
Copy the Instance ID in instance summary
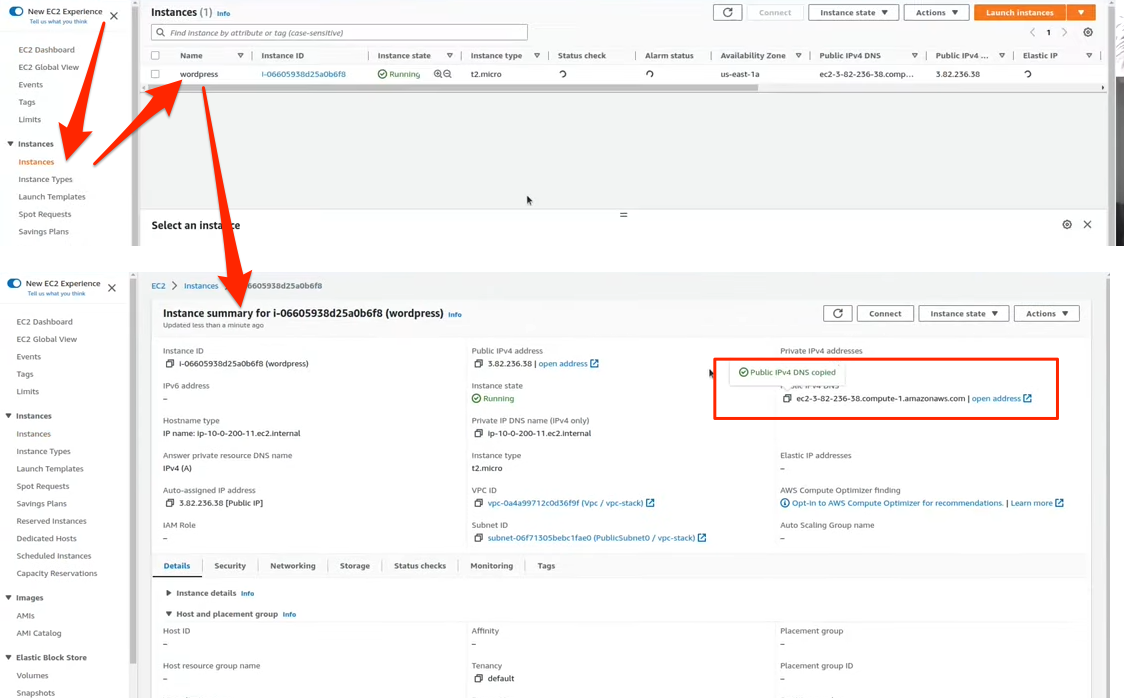[168, 364]
